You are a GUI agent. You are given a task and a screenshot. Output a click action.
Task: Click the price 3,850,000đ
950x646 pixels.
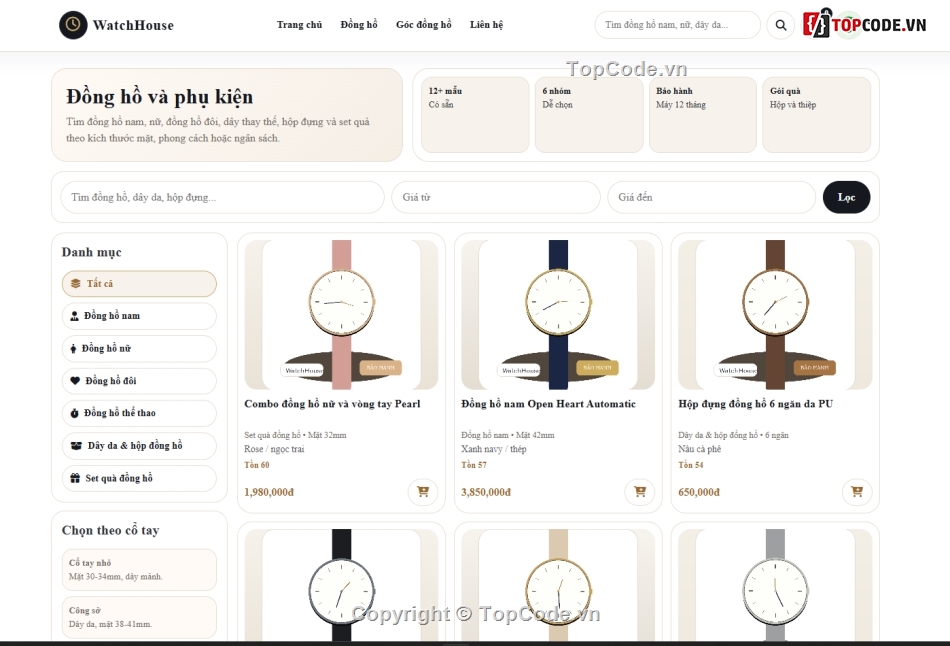pos(486,492)
